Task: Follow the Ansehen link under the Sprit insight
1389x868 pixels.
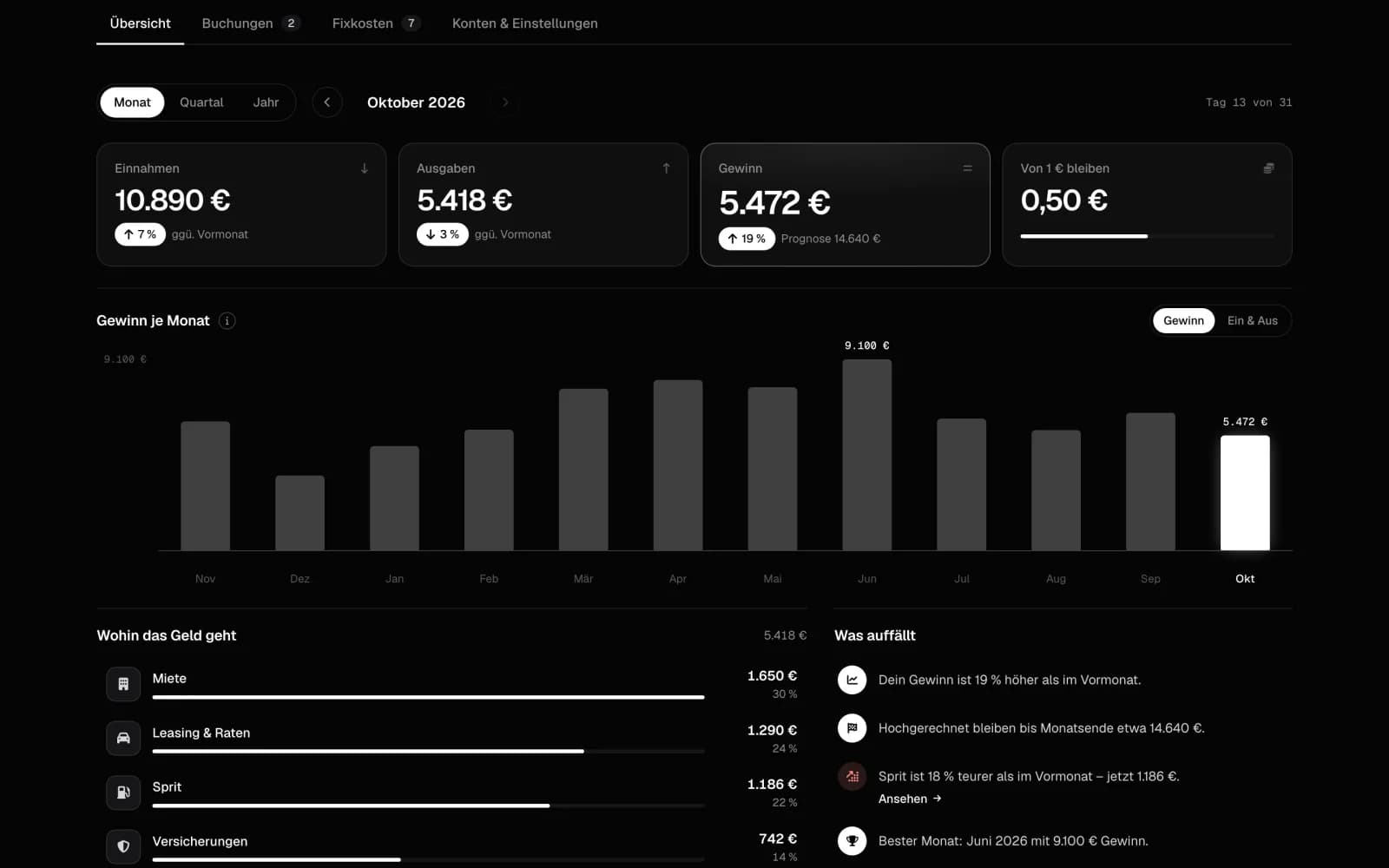Action: pos(910,799)
